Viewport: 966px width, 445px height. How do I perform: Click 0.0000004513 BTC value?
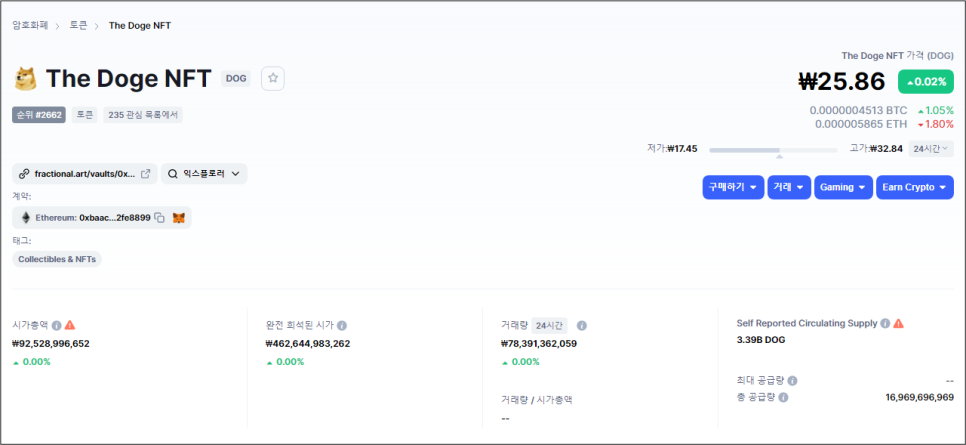(858, 110)
